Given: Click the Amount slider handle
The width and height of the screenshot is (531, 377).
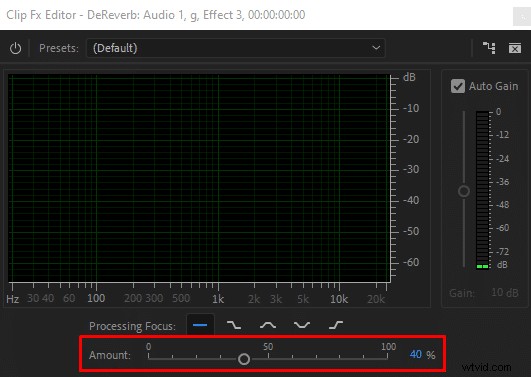Looking at the screenshot, I should (x=244, y=359).
